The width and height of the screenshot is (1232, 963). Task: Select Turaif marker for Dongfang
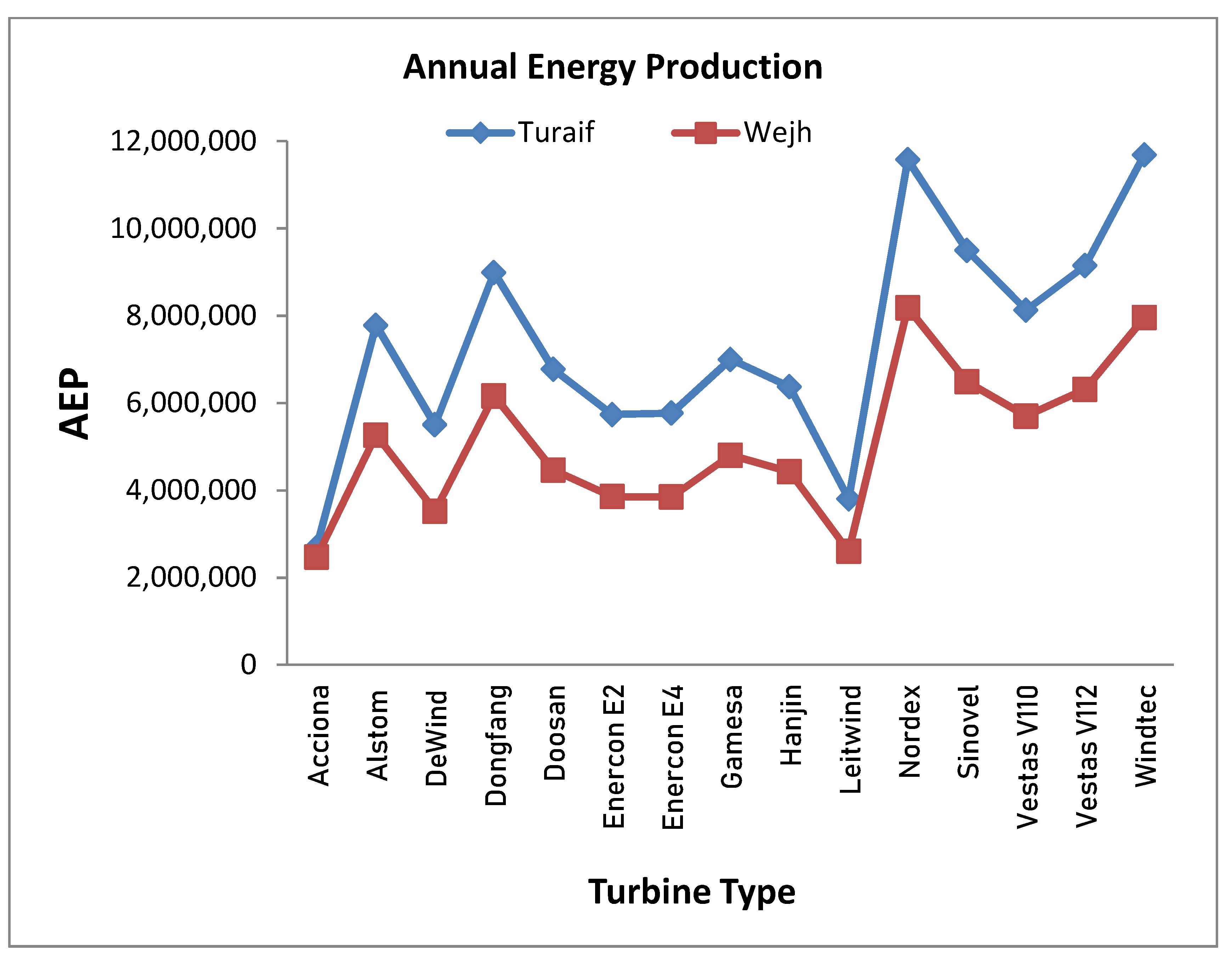point(493,273)
